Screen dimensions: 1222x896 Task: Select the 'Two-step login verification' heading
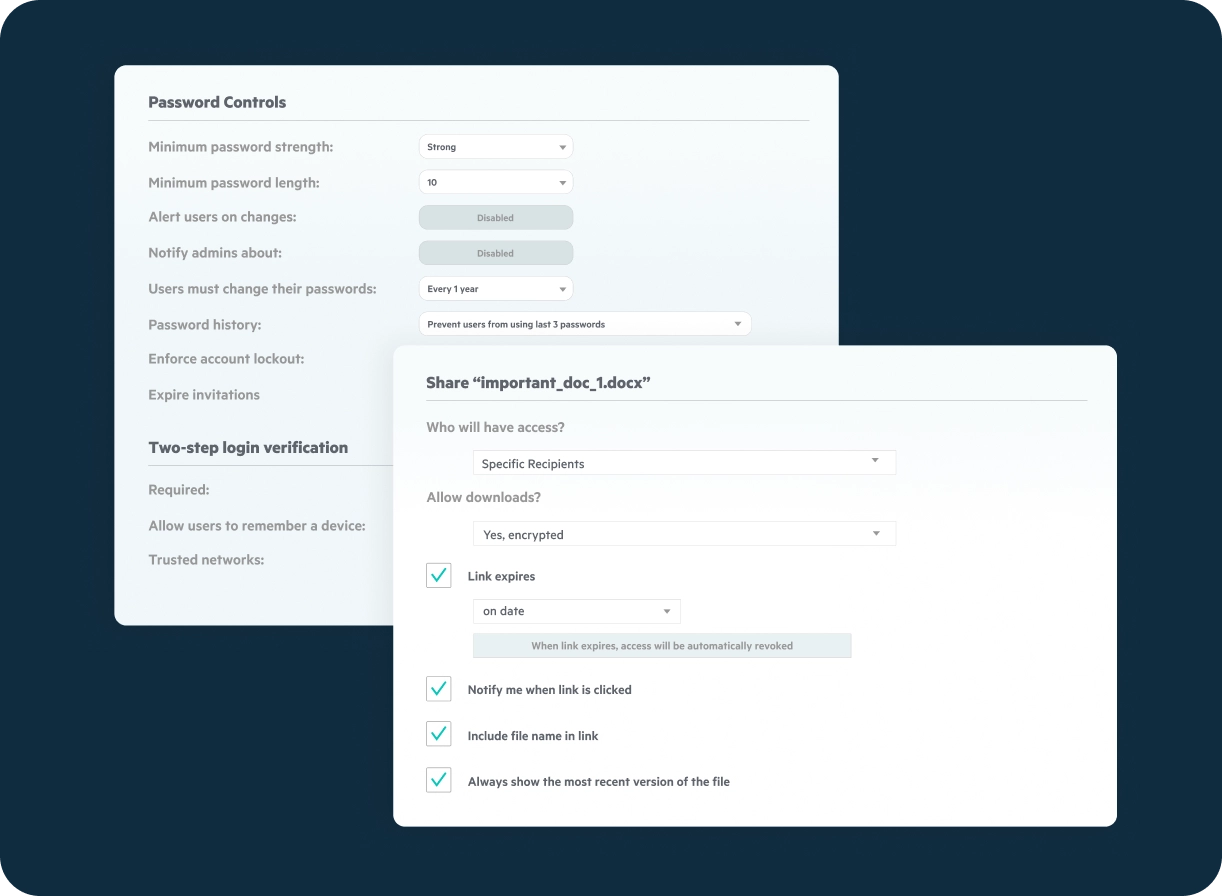click(247, 447)
